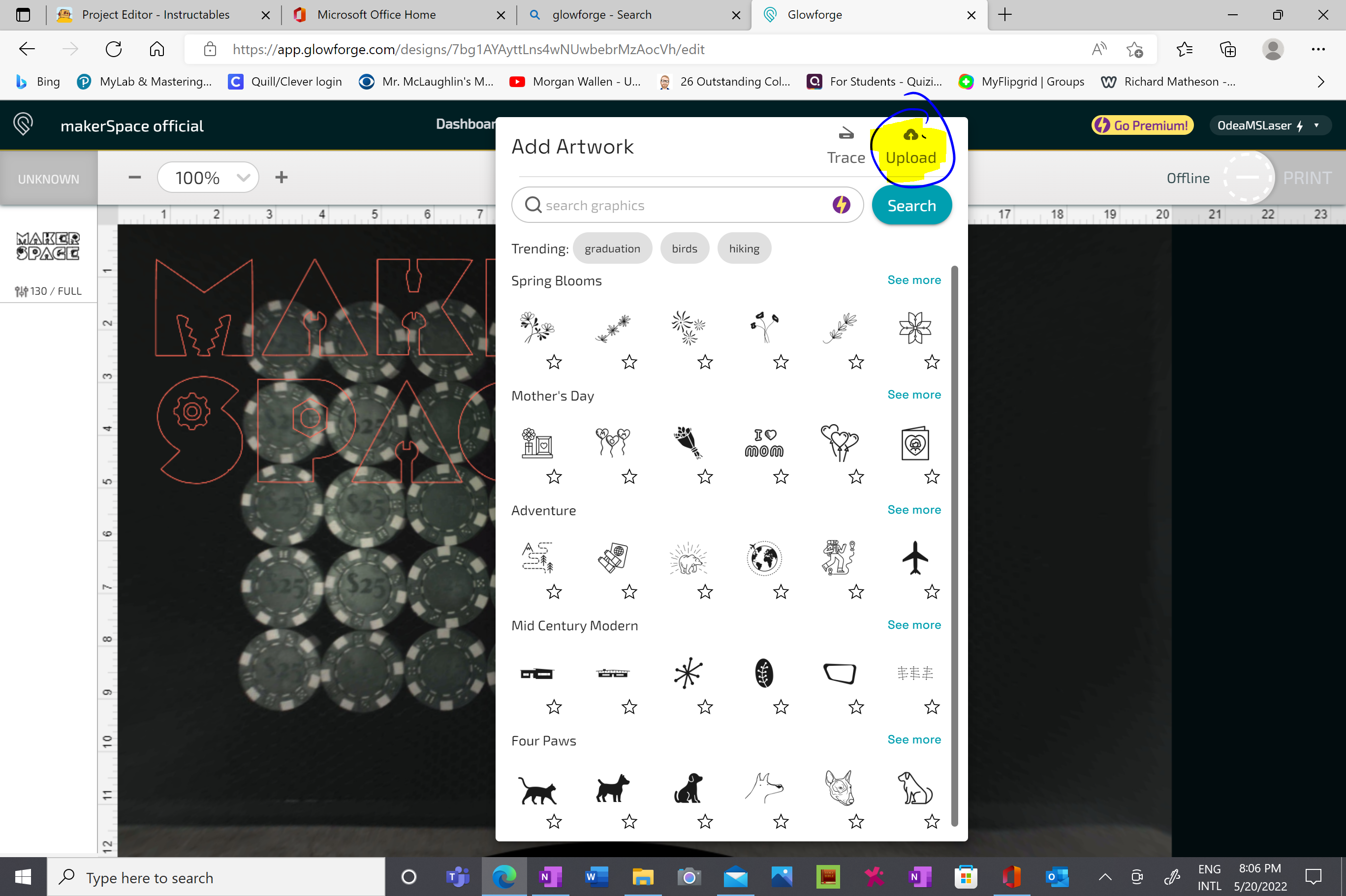This screenshot has width=1346, height=896.
Task: Zoom out using the minus icon
Action: coord(134,177)
